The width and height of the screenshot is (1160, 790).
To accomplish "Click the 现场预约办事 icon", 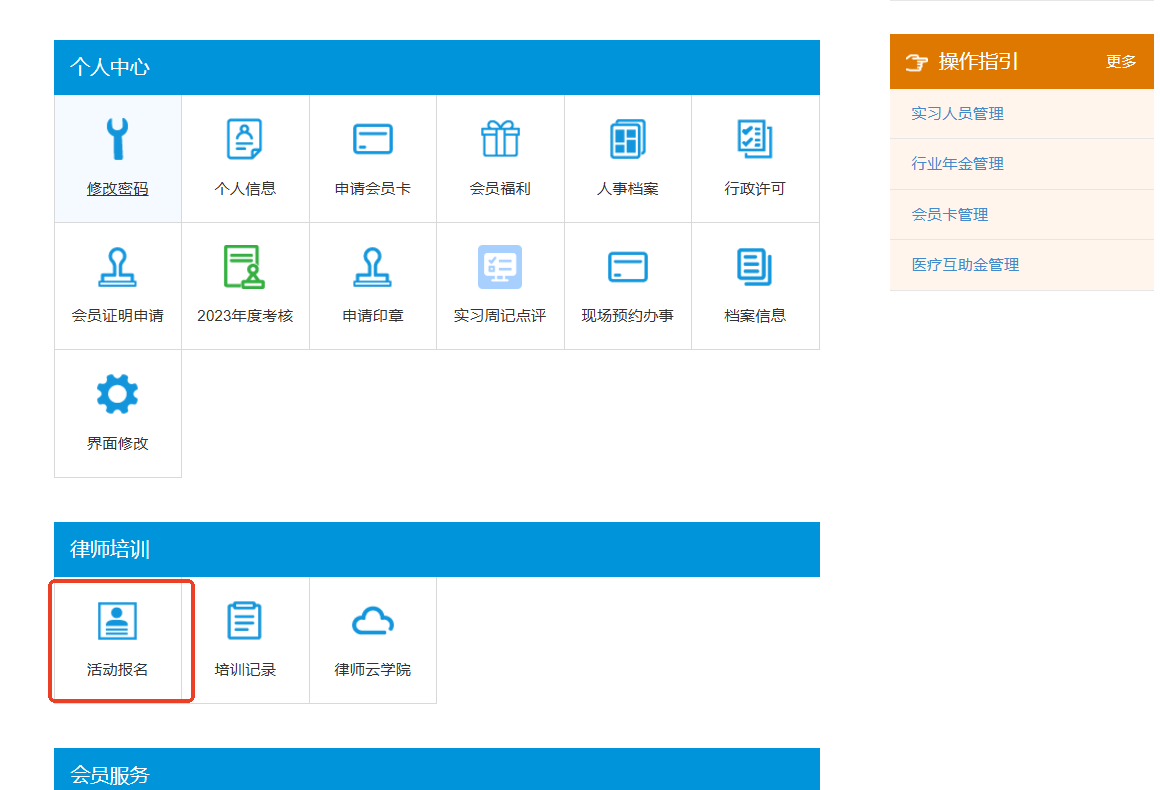I will click(628, 267).
